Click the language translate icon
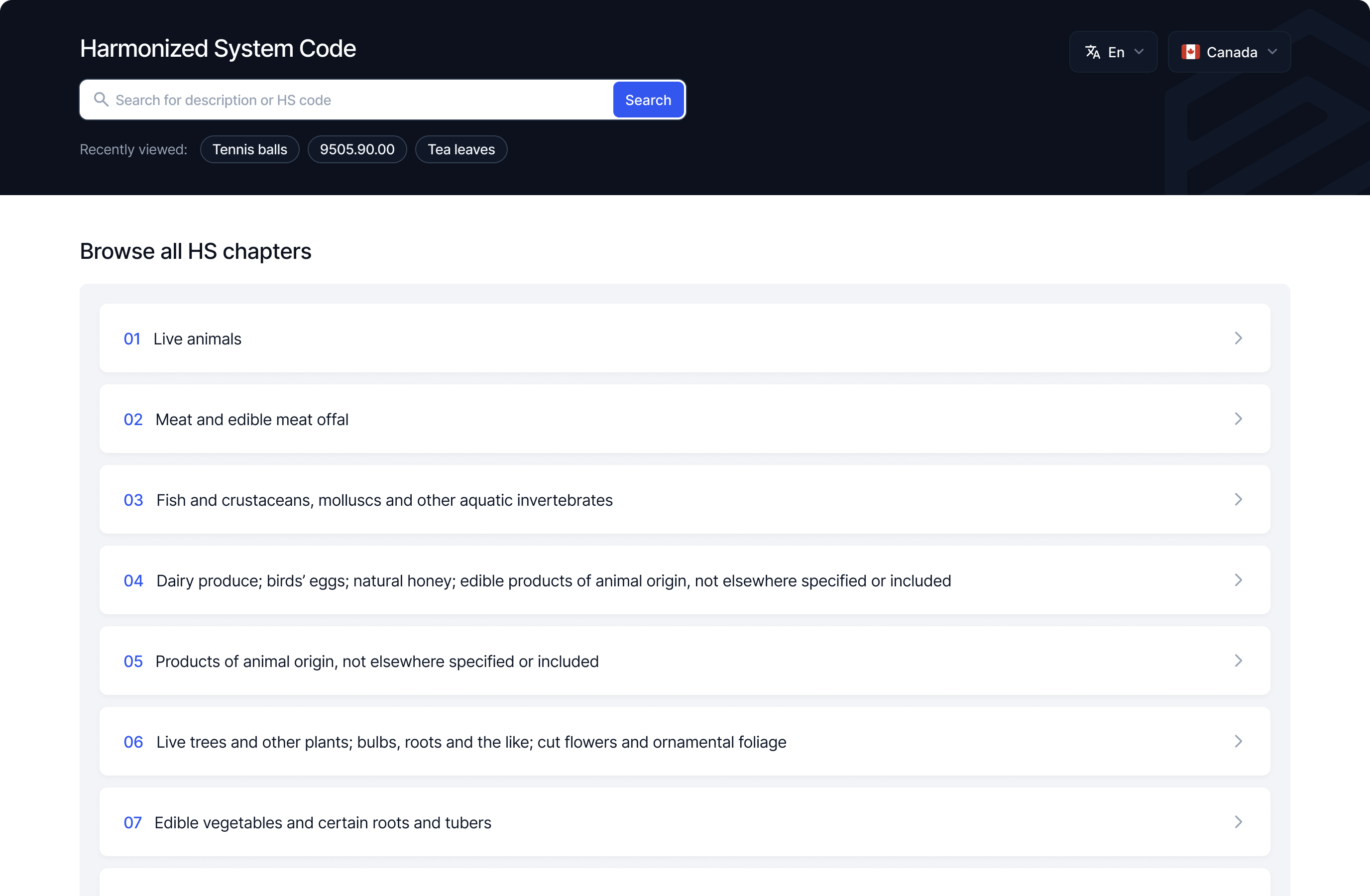 (x=1092, y=52)
